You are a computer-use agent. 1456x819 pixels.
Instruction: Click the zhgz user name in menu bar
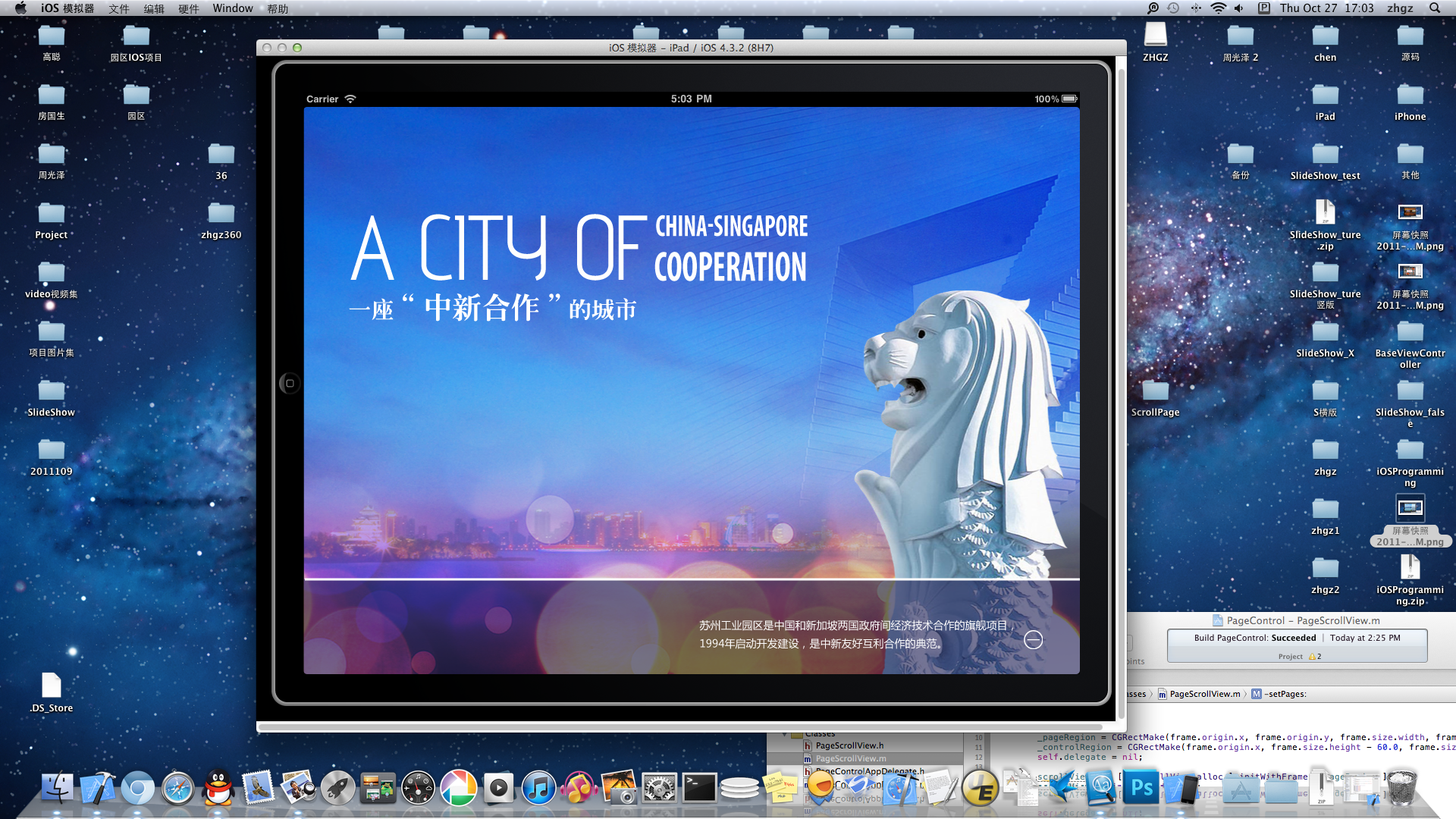click(x=1400, y=8)
